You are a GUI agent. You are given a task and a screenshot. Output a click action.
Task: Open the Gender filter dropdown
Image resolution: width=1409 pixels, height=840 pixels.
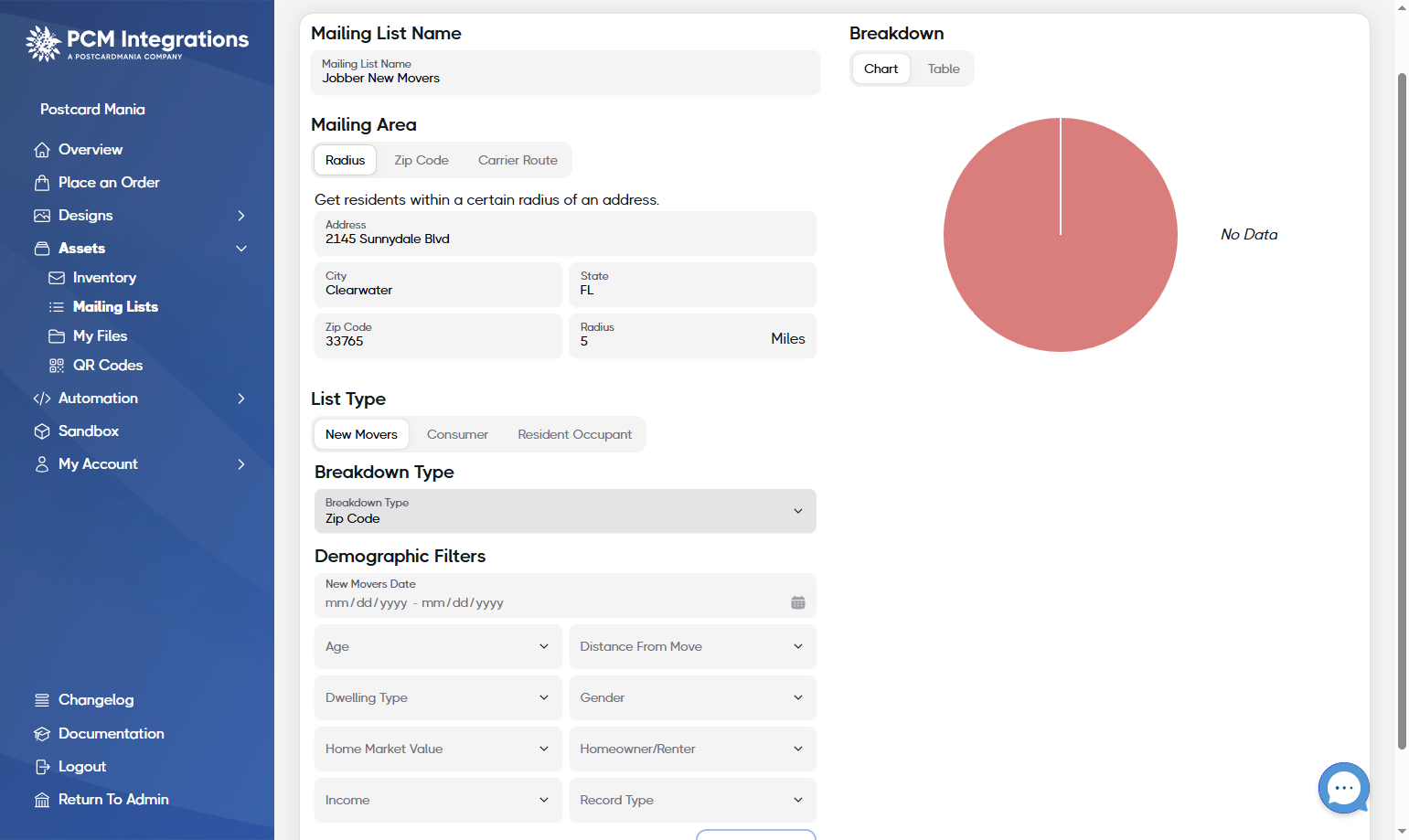pos(692,697)
